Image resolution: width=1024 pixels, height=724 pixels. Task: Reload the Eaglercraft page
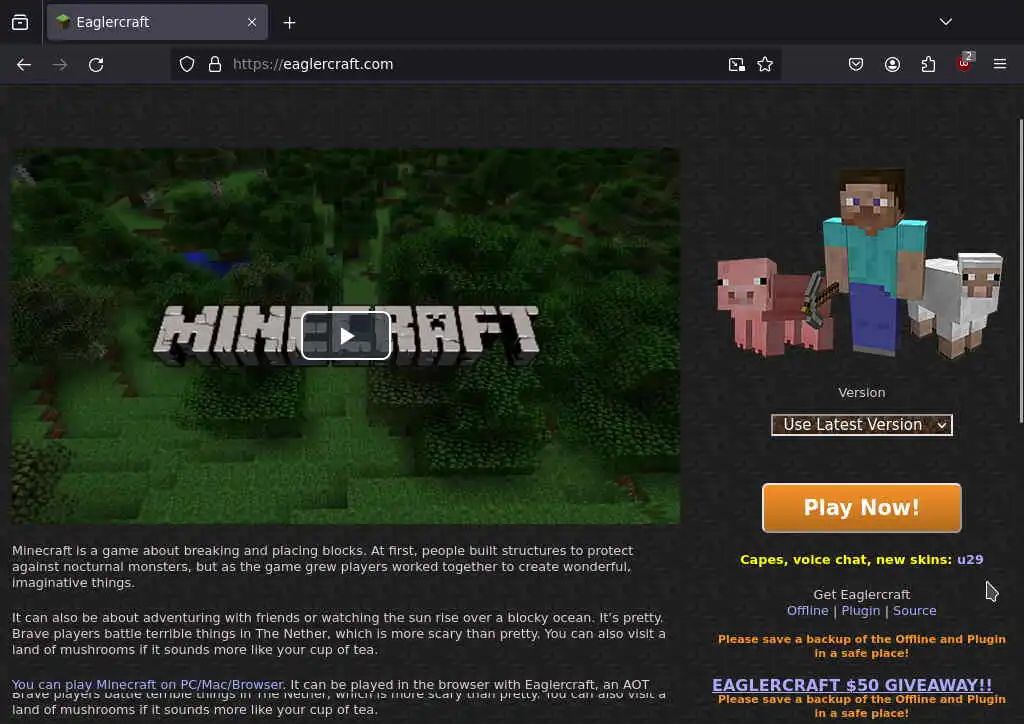pos(96,65)
